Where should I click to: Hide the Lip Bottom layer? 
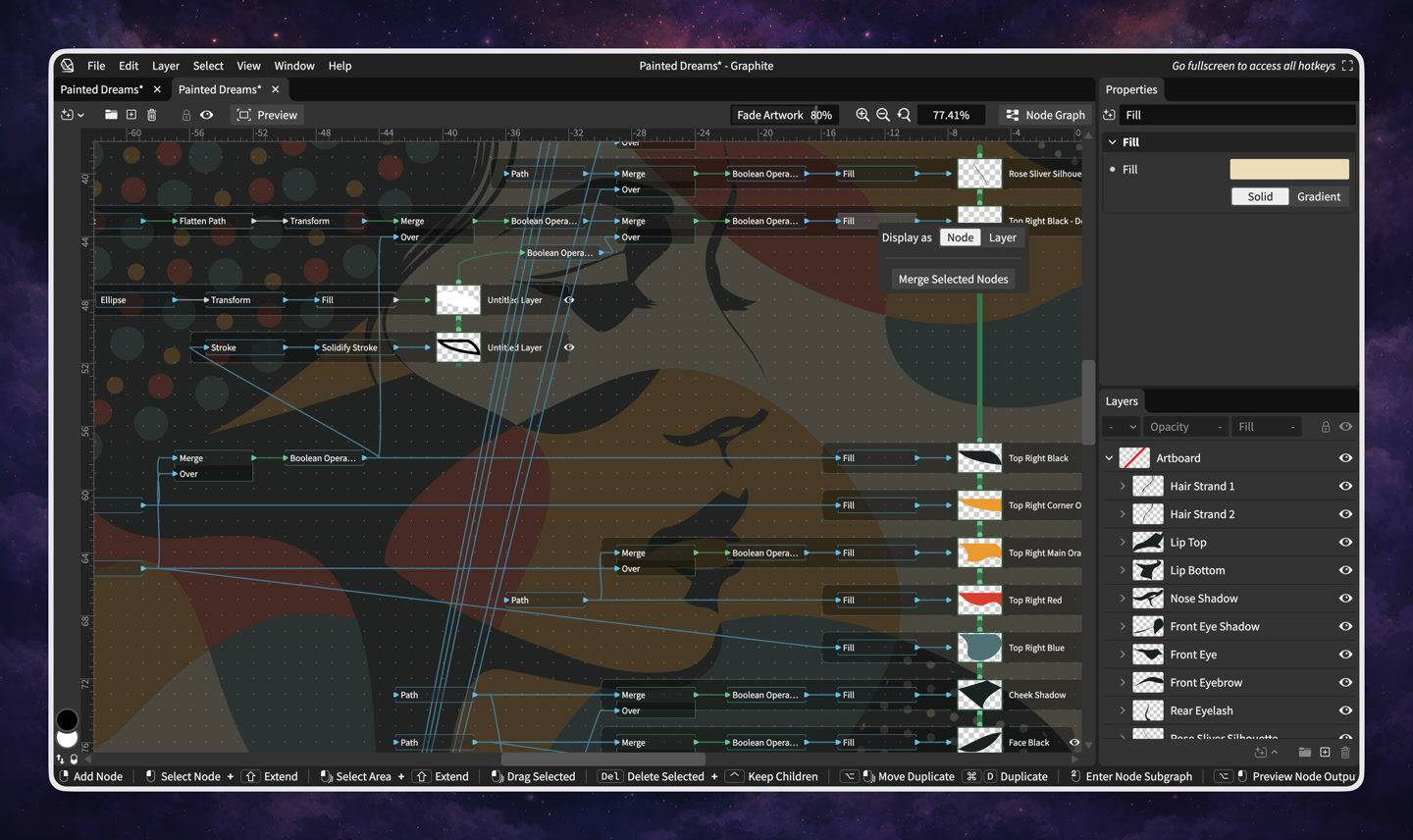tap(1345, 570)
